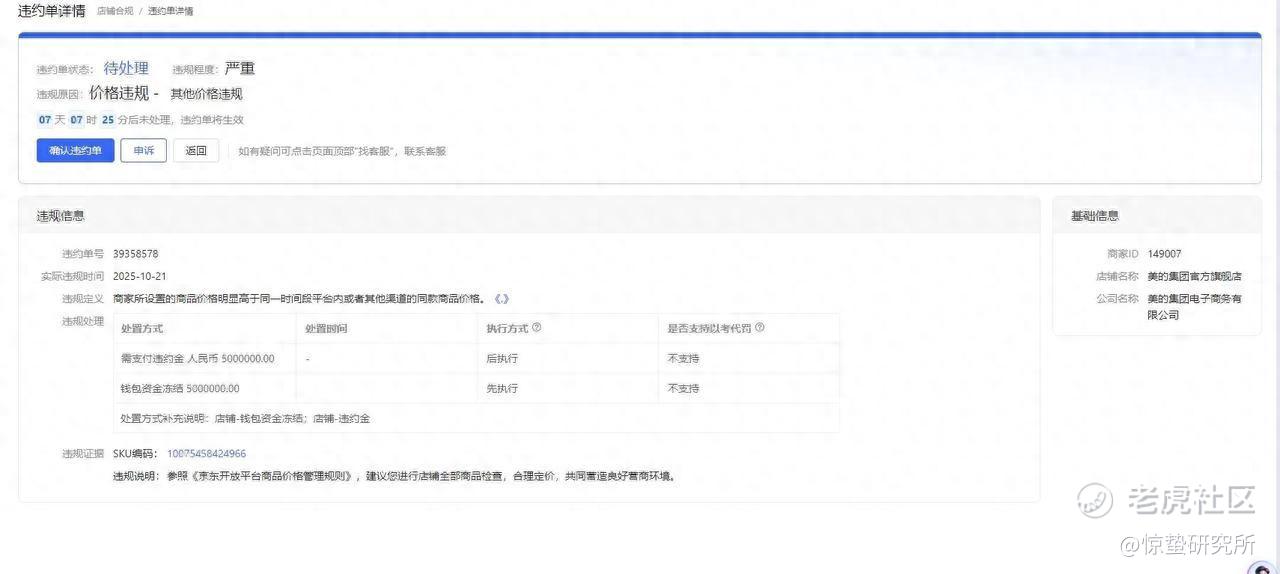The height and width of the screenshot is (574, 1280).
Task: Open the rule link after 违规定义 text
Action: pyautogui.click(x=502, y=299)
